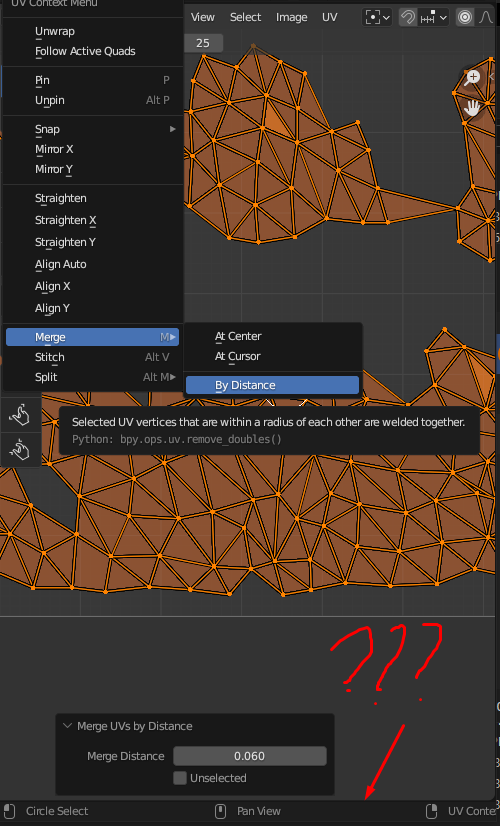Choose Align Auto
The image size is (500, 826).
pos(92,264)
